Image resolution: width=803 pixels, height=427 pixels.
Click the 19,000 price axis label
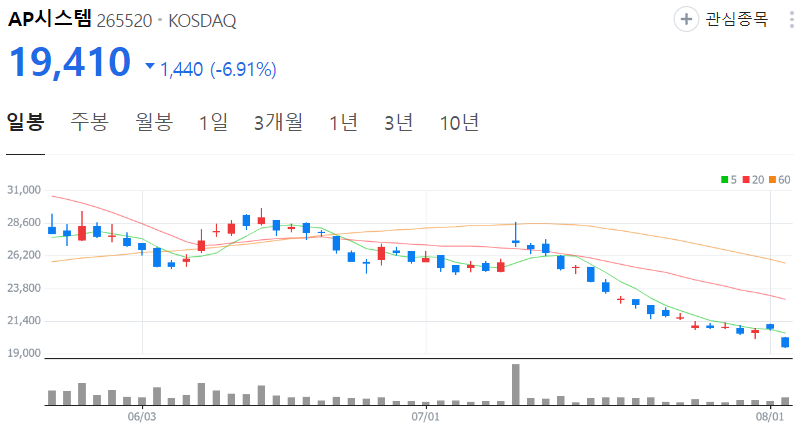point(24,353)
